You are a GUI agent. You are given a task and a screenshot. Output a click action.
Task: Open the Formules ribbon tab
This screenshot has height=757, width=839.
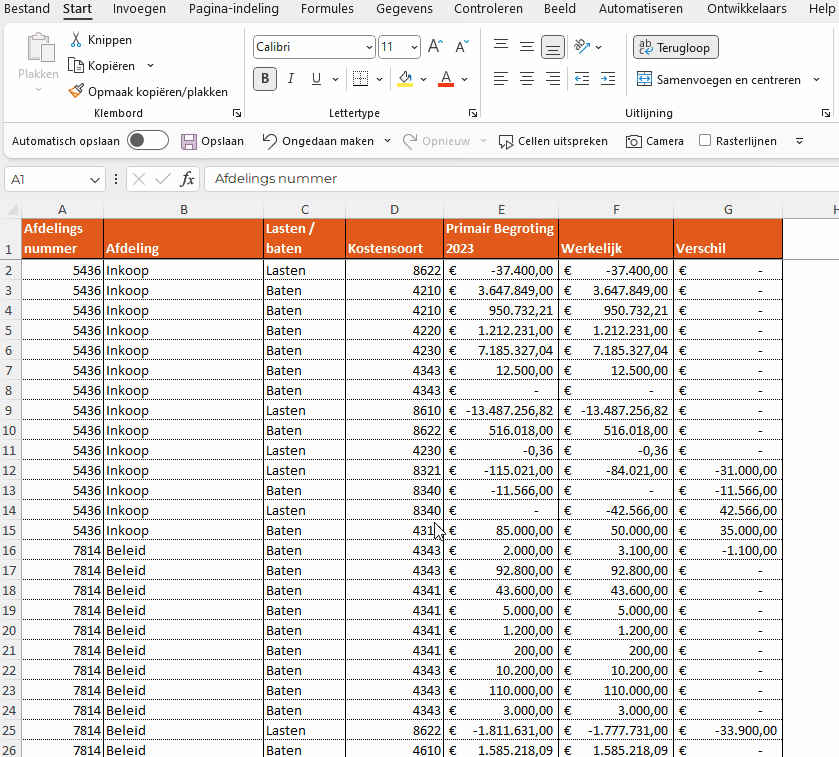coord(327,9)
